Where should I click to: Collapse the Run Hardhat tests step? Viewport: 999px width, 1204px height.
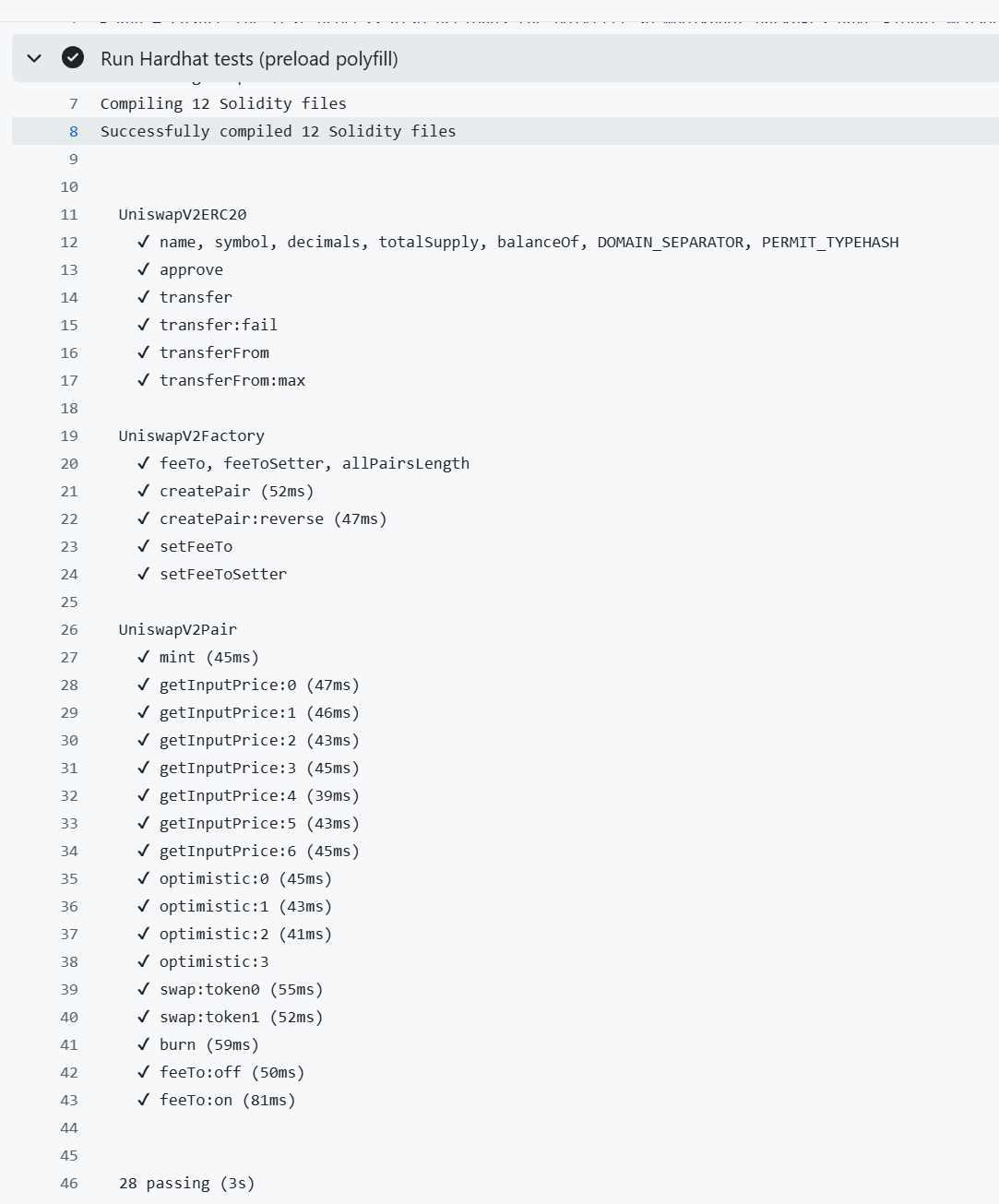pyautogui.click(x=34, y=59)
